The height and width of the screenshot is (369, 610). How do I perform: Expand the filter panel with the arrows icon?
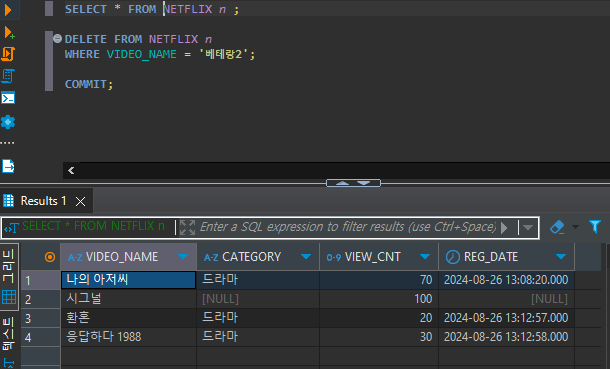[187, 227]
